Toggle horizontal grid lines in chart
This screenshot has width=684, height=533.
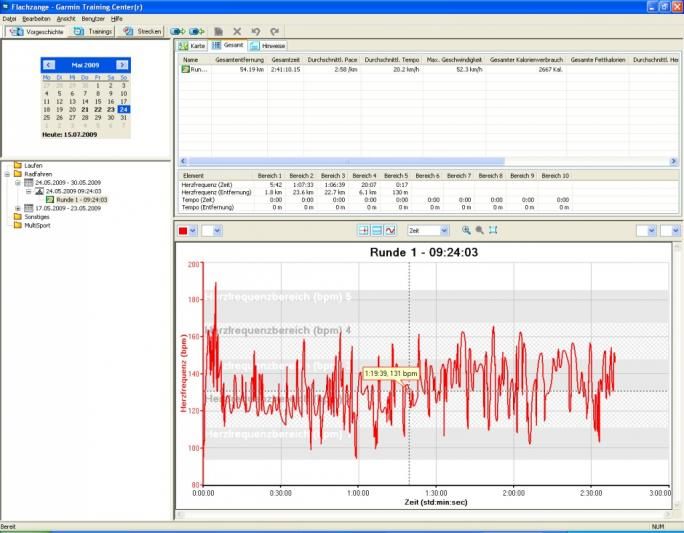(377, 230)
